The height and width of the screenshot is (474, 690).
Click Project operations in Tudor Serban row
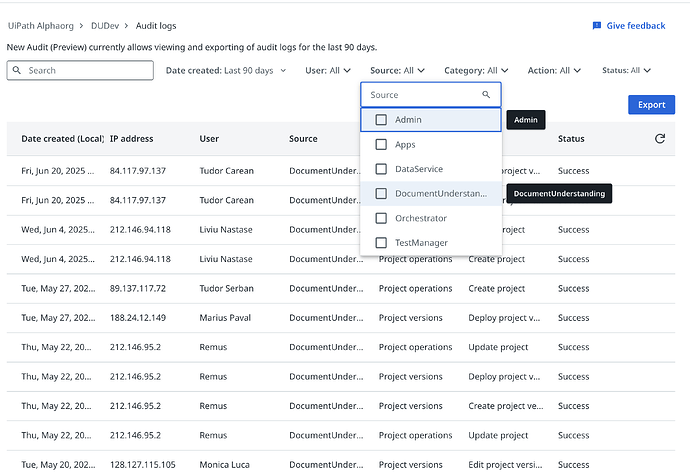[415, 288]
